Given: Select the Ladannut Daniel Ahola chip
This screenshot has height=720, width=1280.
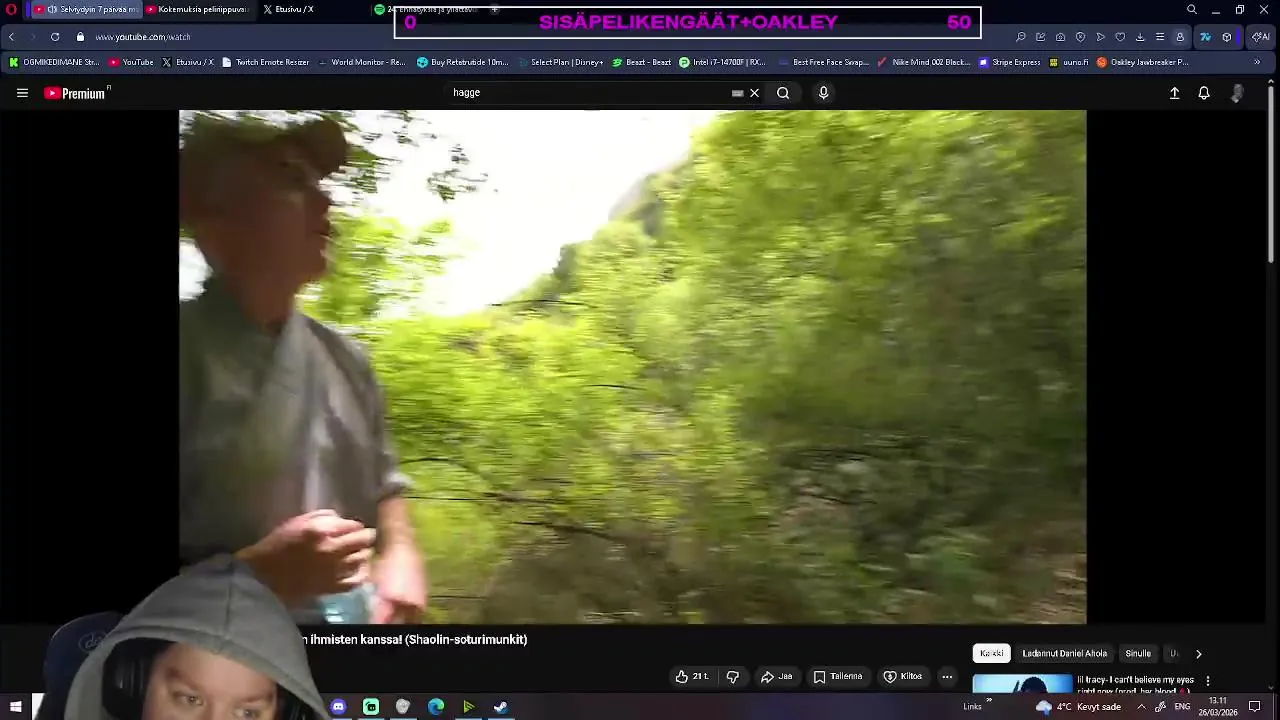Looking at the screenshot, I should [1064, 654].
